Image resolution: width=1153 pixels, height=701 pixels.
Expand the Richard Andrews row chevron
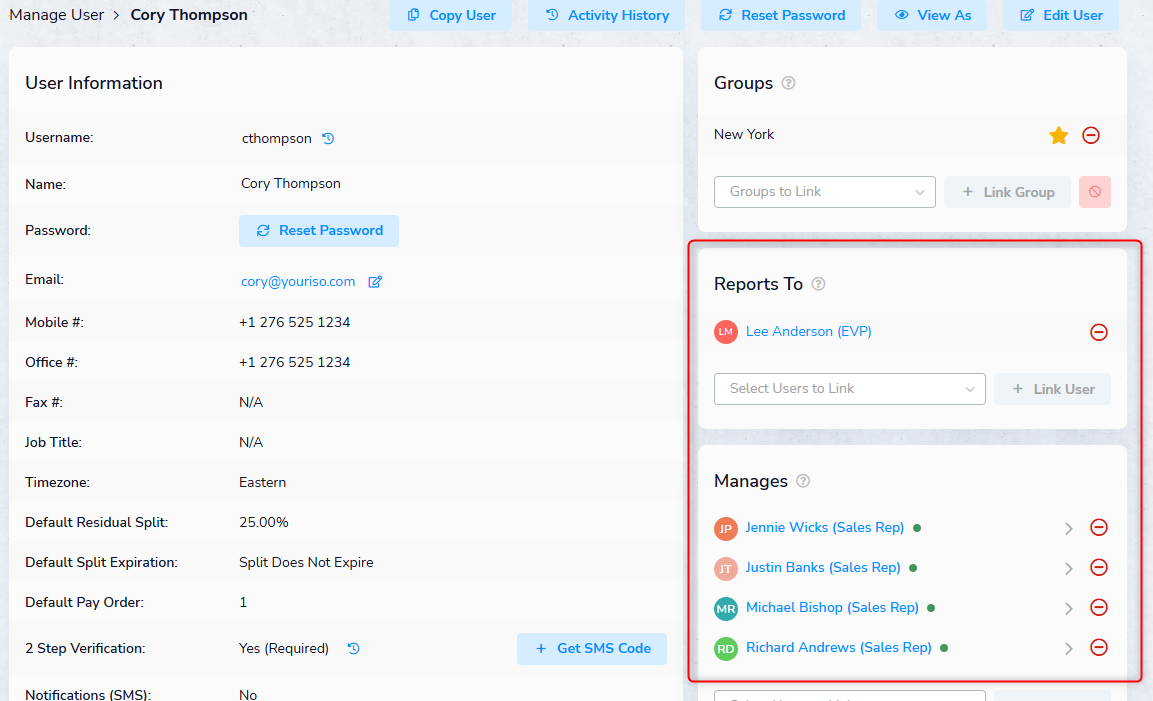[x=1068, y=649]
